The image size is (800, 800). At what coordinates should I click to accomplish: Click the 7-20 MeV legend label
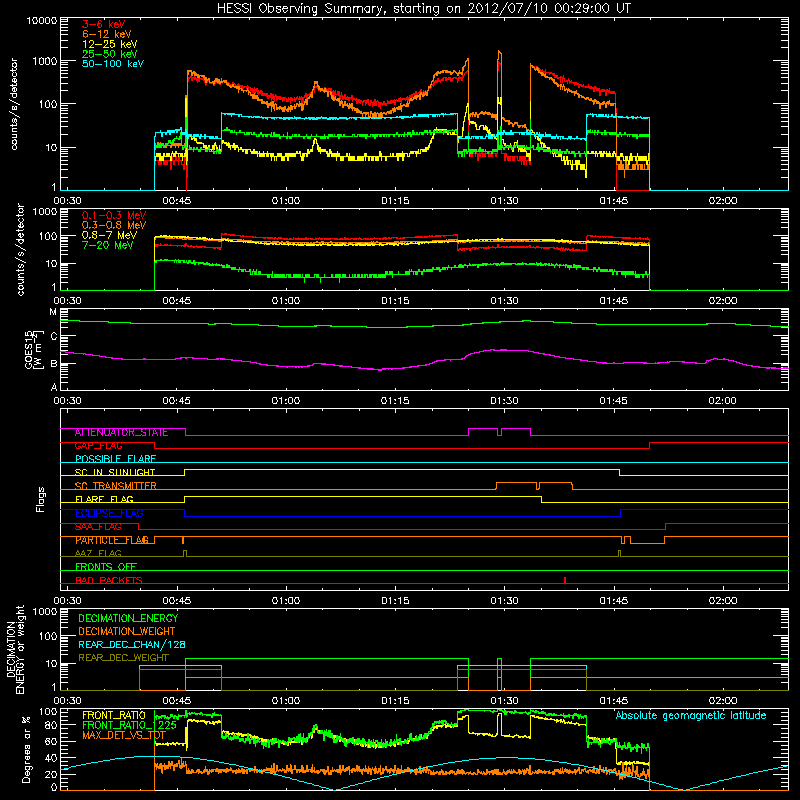point(108,245)
